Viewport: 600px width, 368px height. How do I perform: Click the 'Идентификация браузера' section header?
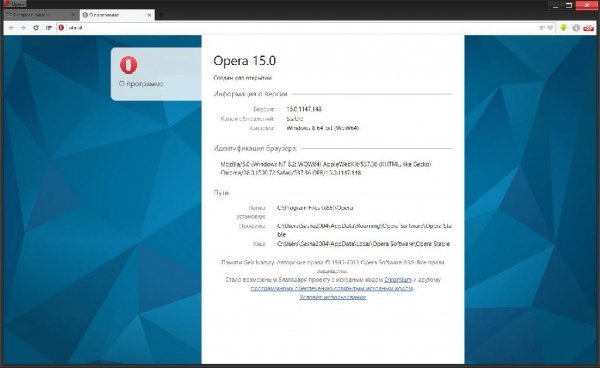[255, 148]
